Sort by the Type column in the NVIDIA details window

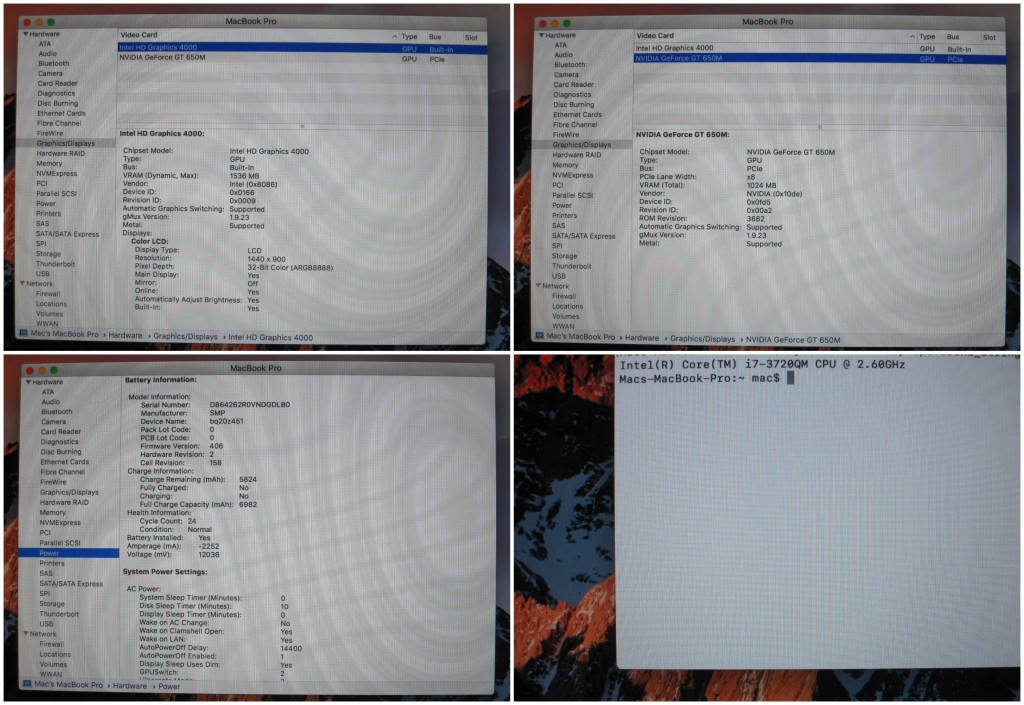[x=927, y=37]
